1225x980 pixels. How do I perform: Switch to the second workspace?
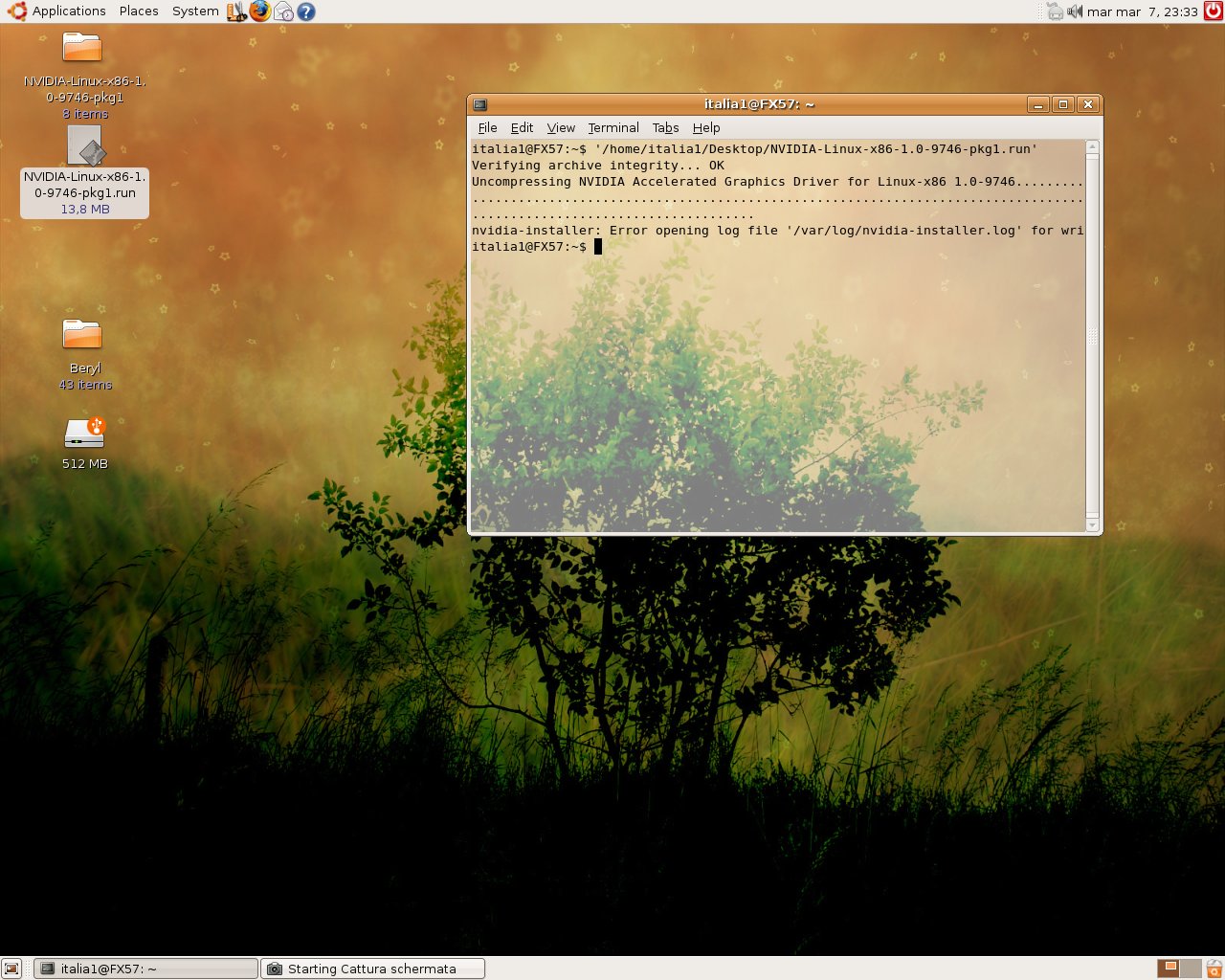(x=1190, y=969)
